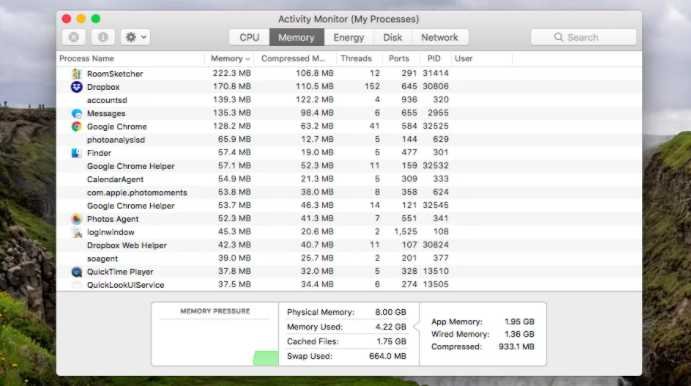Toggle sort order on Memory column
The width and height of the screenshot is (691, 386).
click(x=230, y=59)
